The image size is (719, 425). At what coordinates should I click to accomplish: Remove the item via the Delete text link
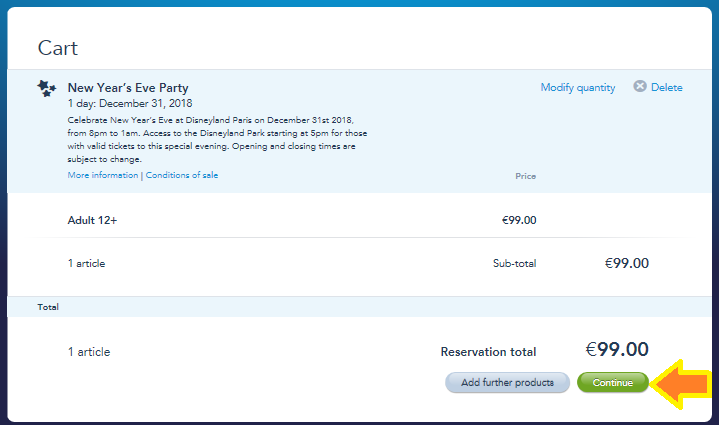(667, 87)
